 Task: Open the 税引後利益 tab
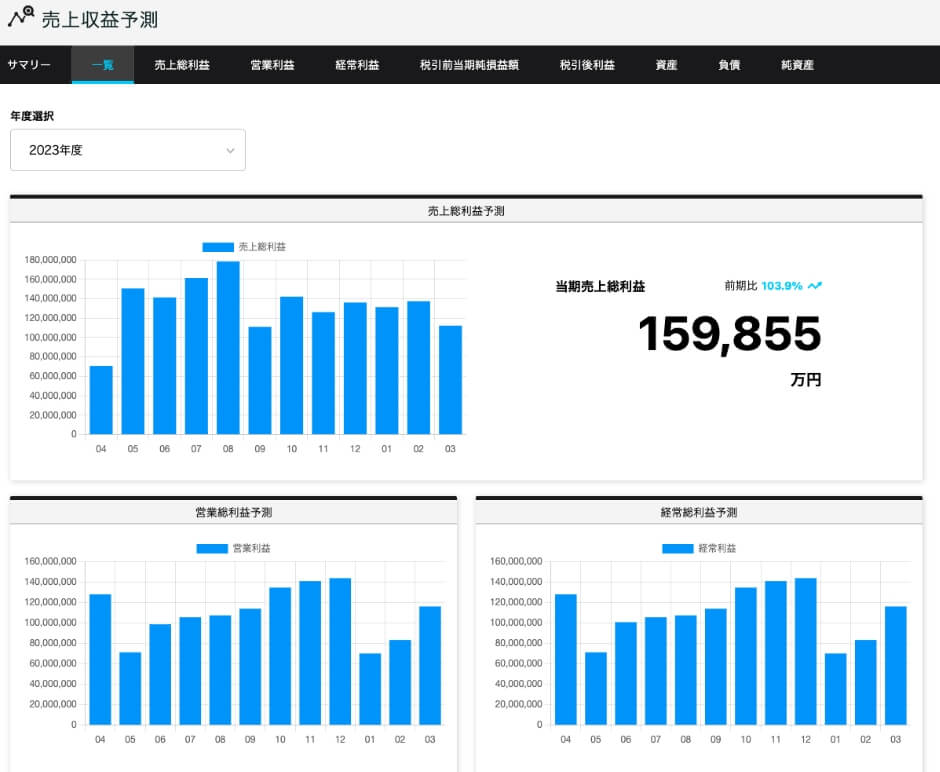588,64
